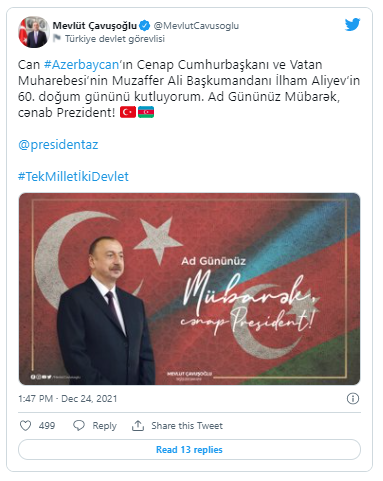Screen dimensions: 383x481
Task: Click the Türkiye devlet görevlisi label
Action: coord(115,39)
